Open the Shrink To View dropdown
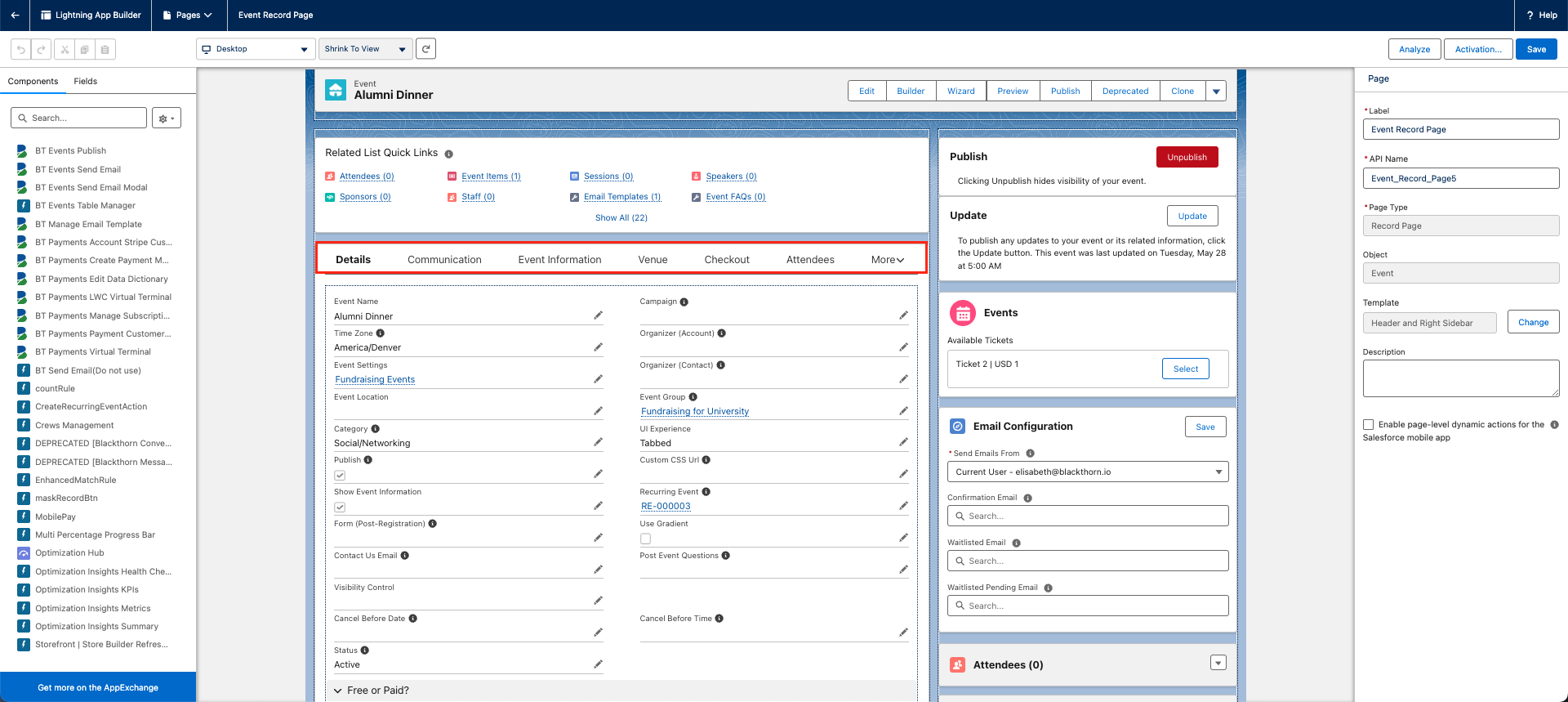This screenshot has width=1568, height=702. coord(365,49)
